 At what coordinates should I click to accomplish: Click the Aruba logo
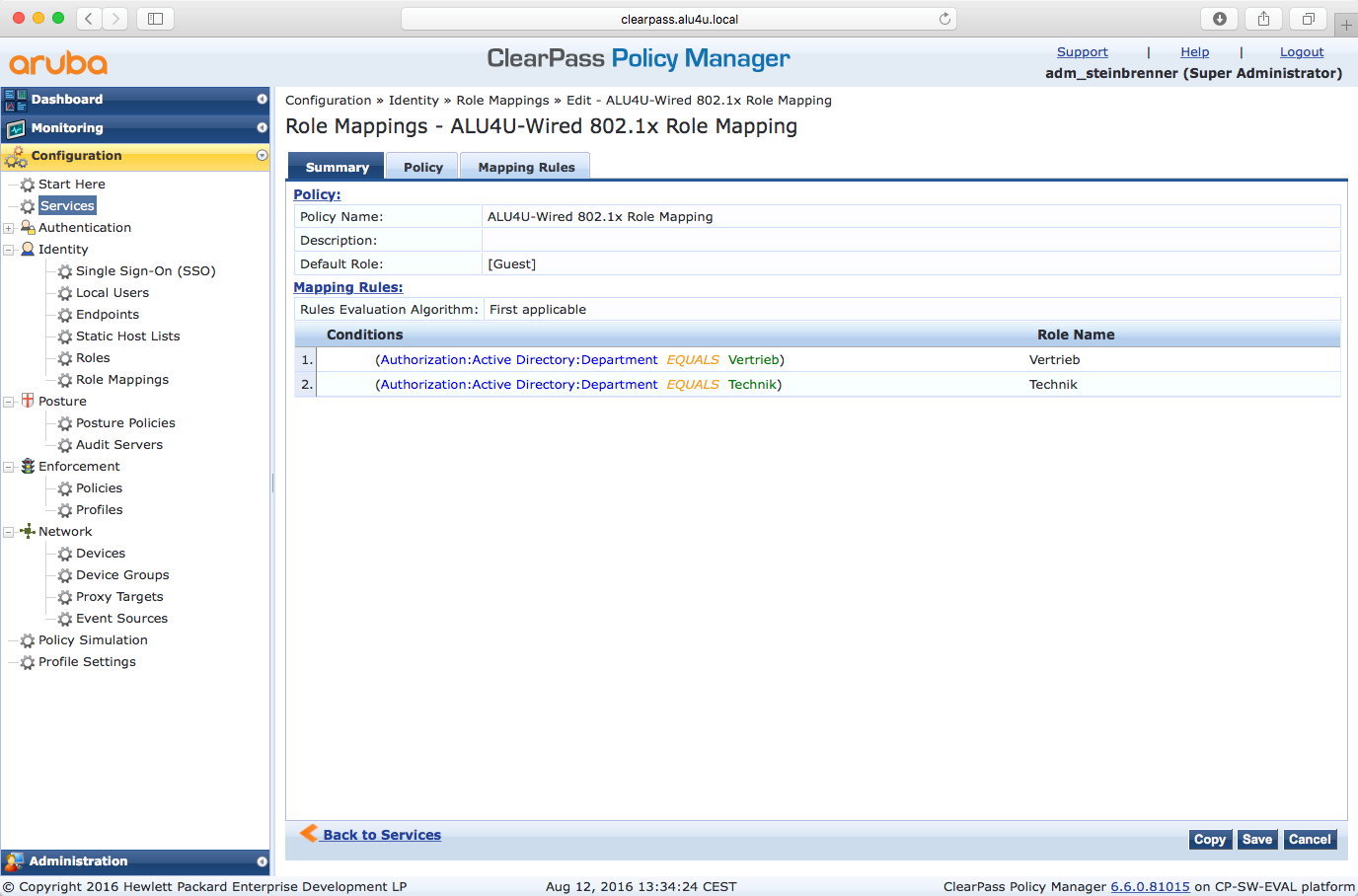(x=58, y=63)
